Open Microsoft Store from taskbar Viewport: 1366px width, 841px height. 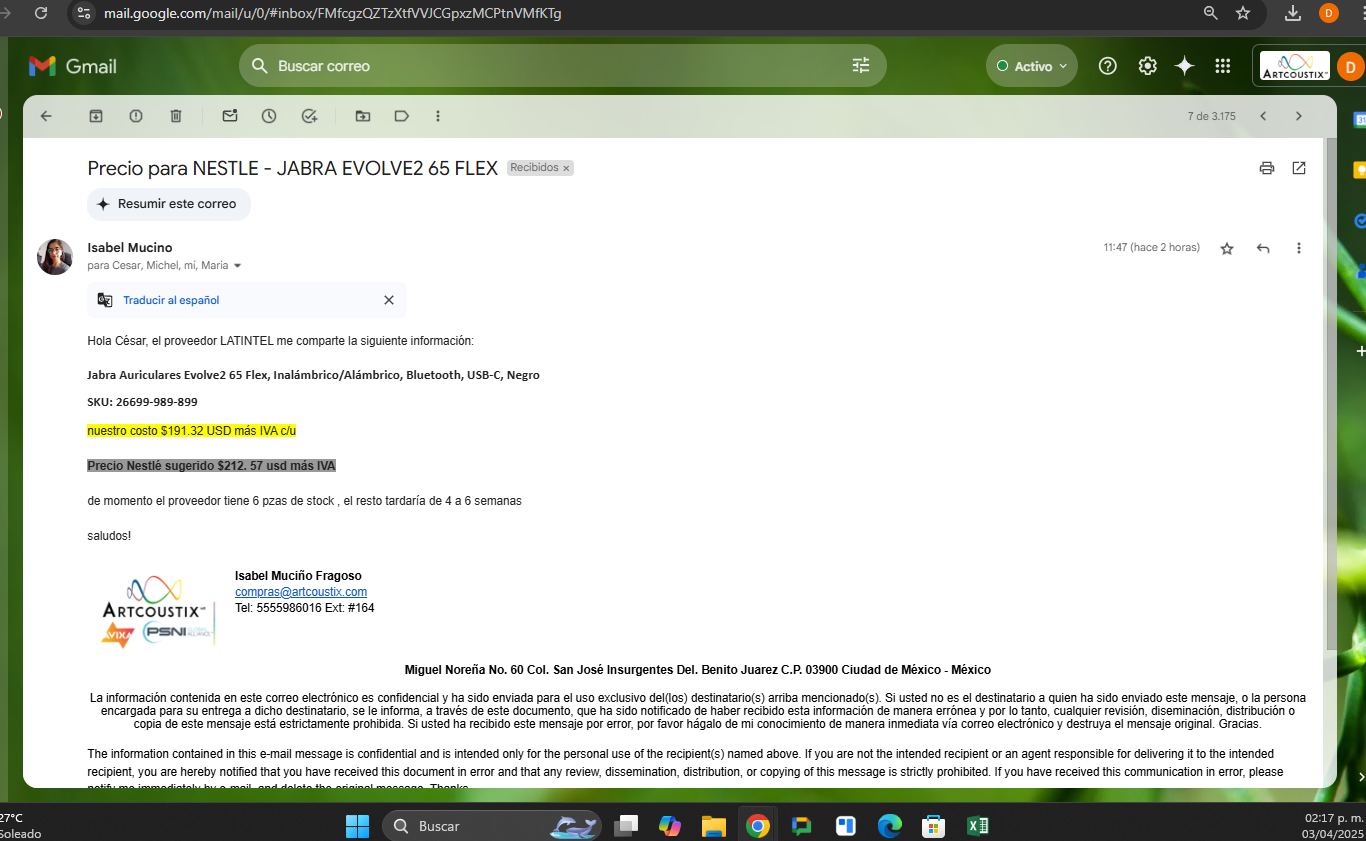point(934,826)
